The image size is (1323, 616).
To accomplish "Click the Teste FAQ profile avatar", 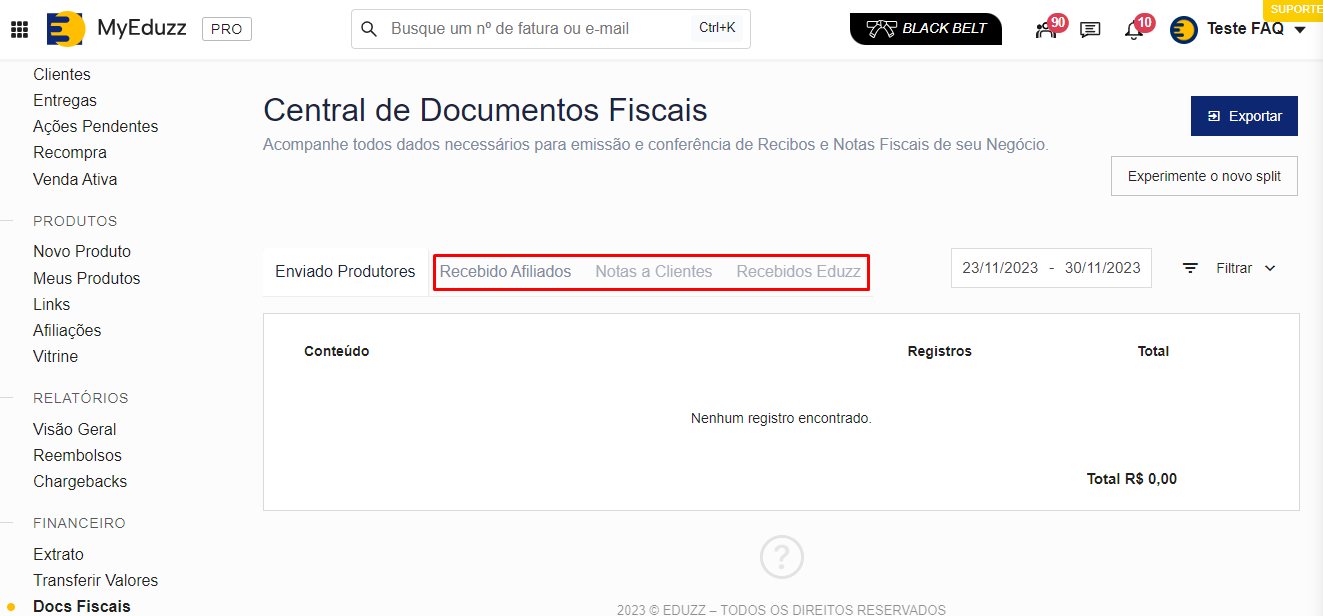I will pos(1184,30).
